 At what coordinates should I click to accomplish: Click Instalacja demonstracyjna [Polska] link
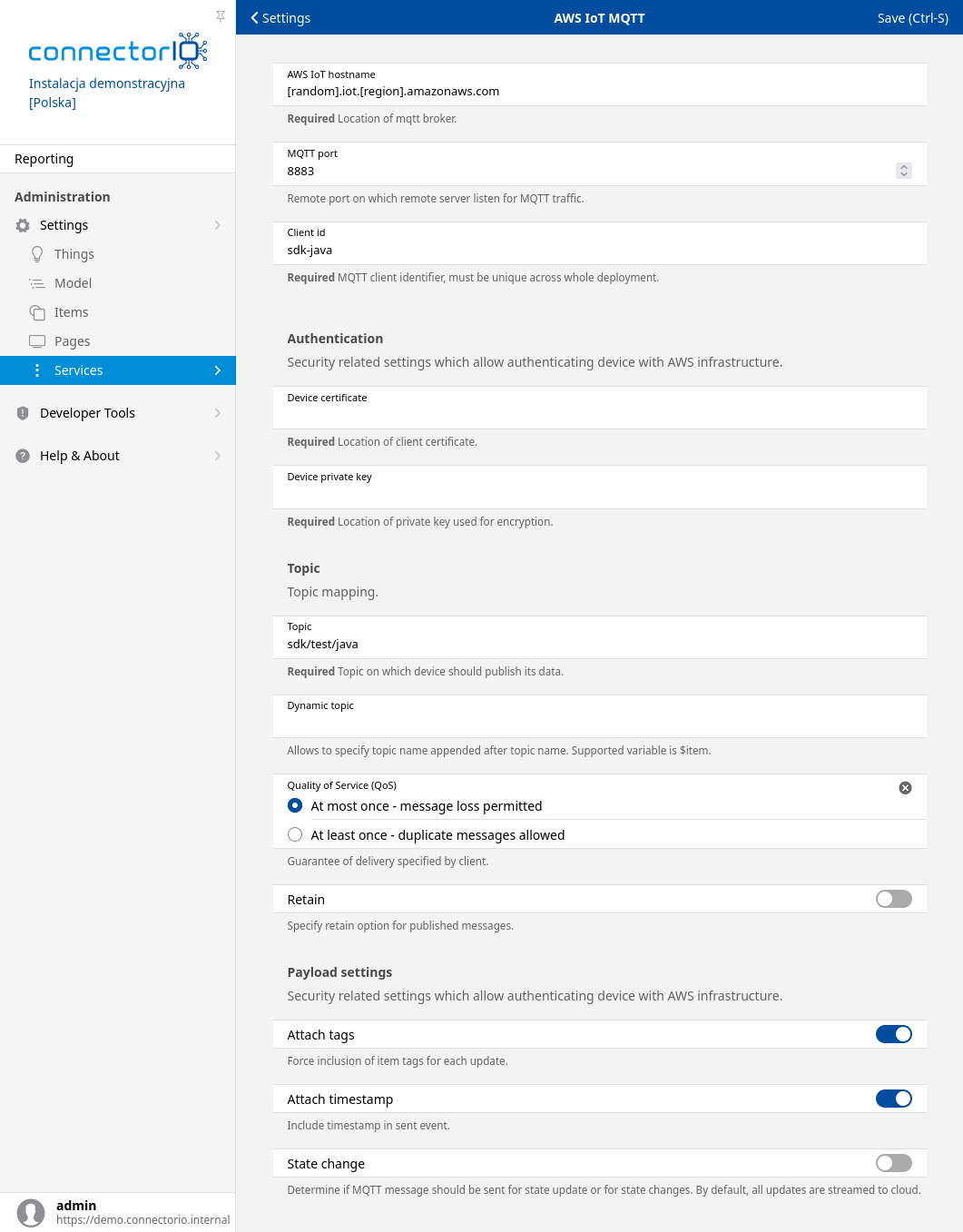107,93
